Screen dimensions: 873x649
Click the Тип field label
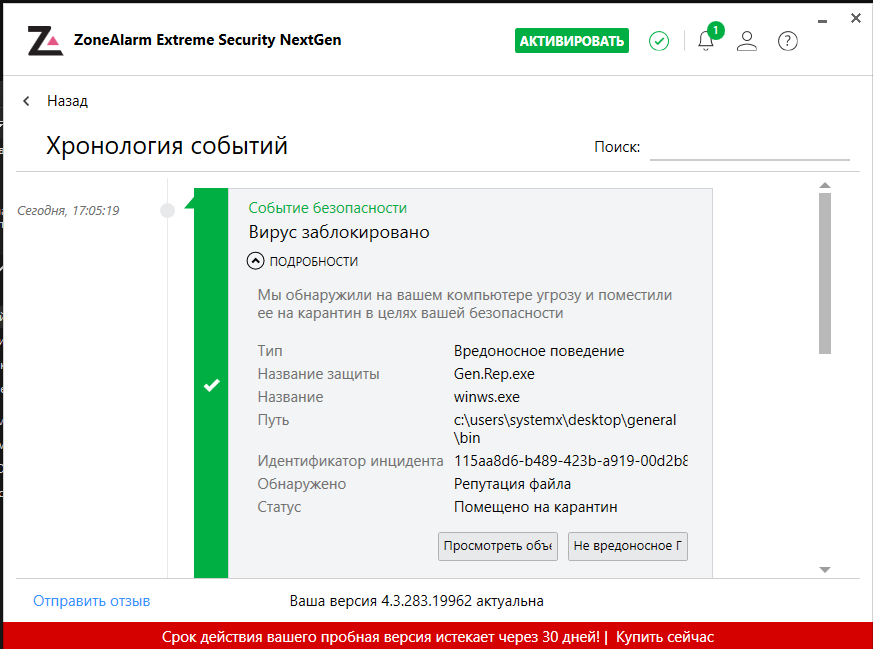pyautogui.click(x=270, y=351)
